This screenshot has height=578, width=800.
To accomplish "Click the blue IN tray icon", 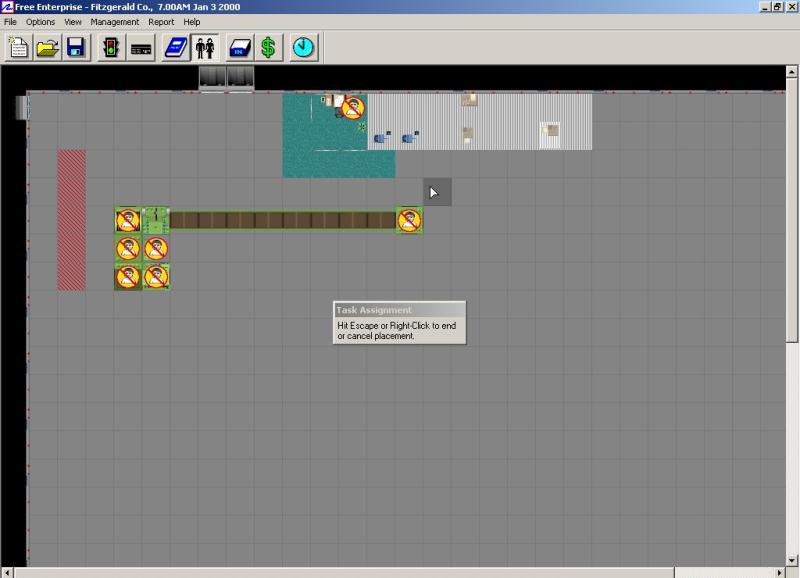I will (240, 47).
